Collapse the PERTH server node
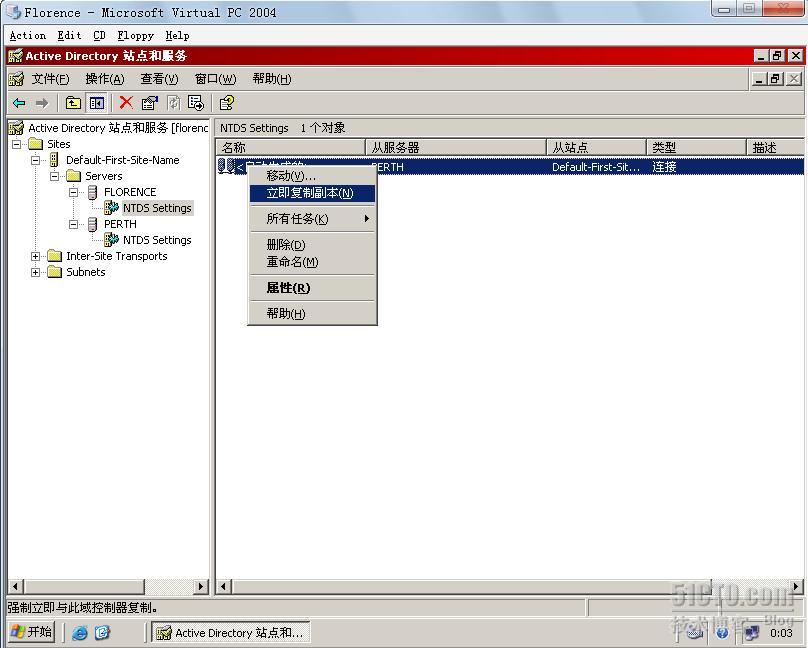This screenshot has width=808, height=648. [74, 224]
